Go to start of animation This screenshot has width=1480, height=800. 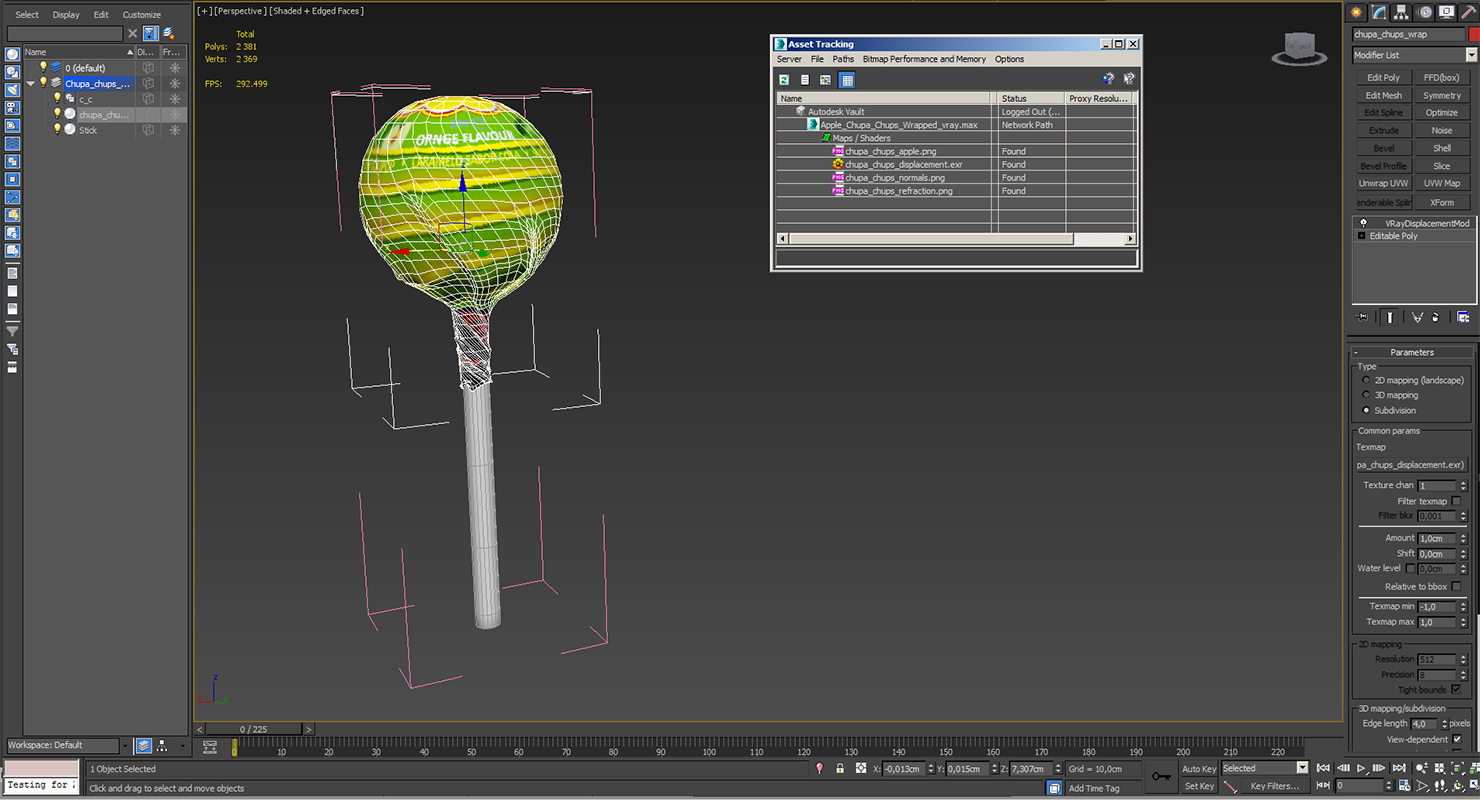pos(1323,768)
